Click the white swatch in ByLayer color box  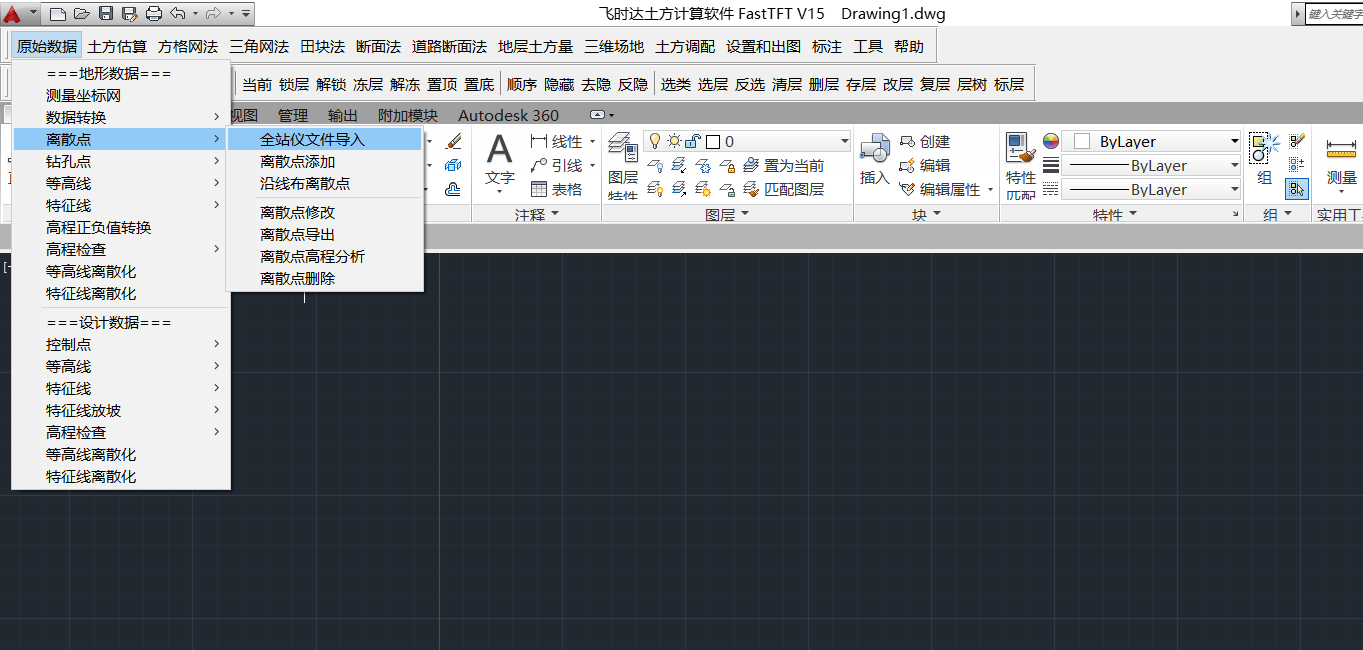click(1081, 142)
